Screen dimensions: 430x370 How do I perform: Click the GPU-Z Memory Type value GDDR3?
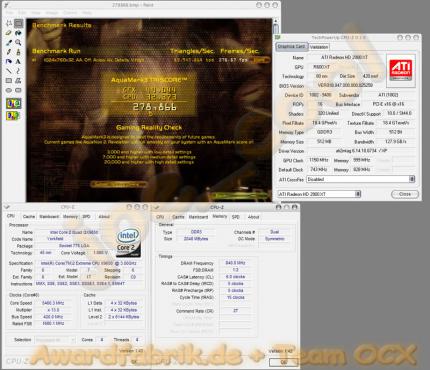tap(325, 132)
